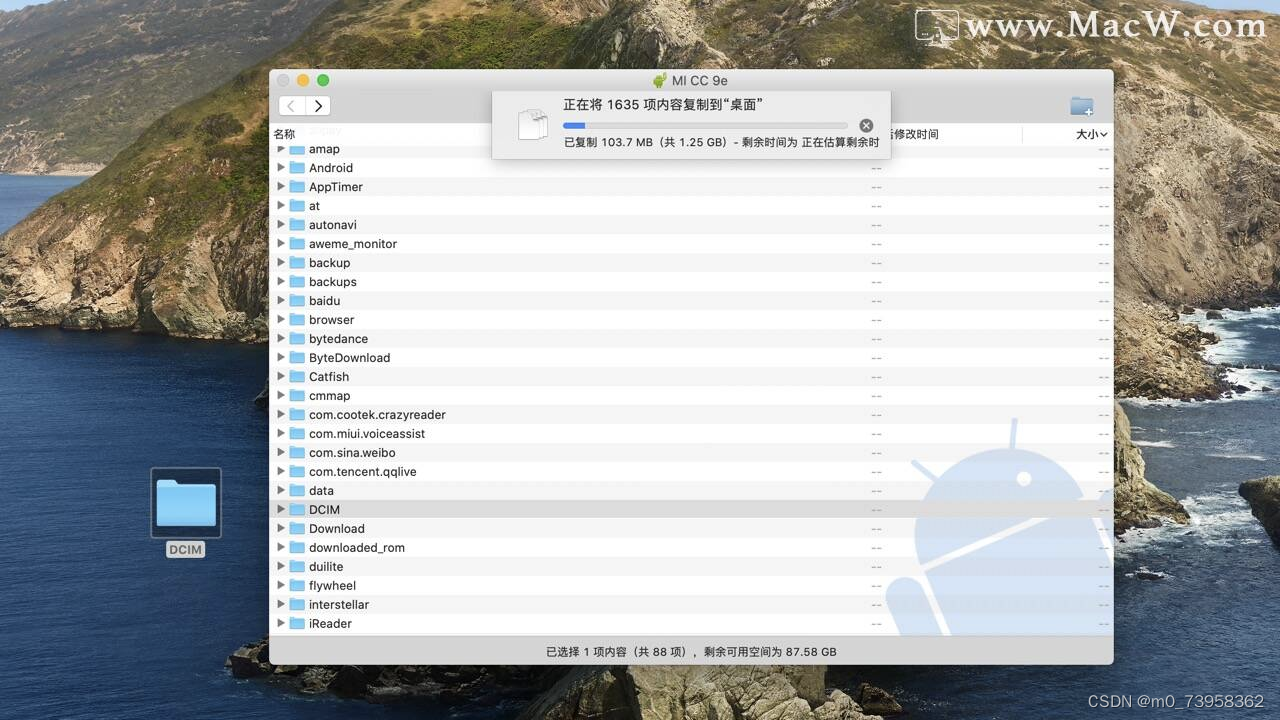Expand the Download folder
The width and height of the screenshot is (1280, 720).
click(x=281, y=529)
